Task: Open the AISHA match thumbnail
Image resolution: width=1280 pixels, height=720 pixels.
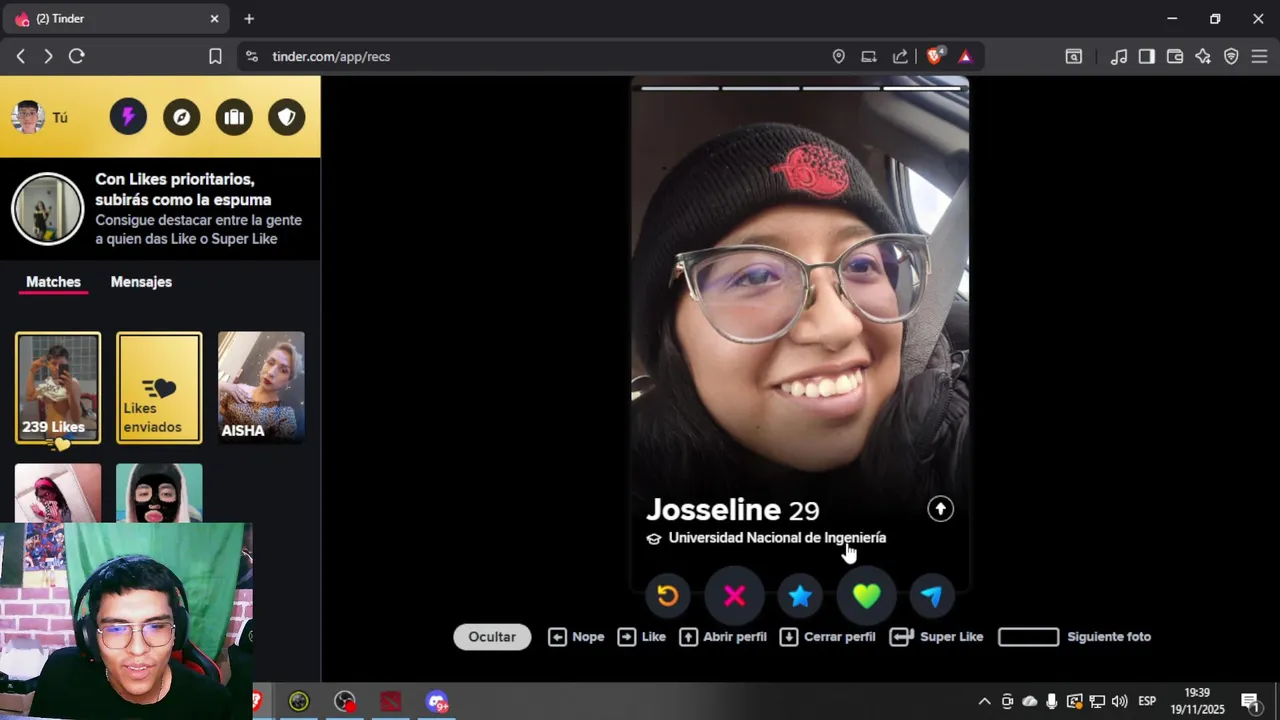Action: click(261, 388)
